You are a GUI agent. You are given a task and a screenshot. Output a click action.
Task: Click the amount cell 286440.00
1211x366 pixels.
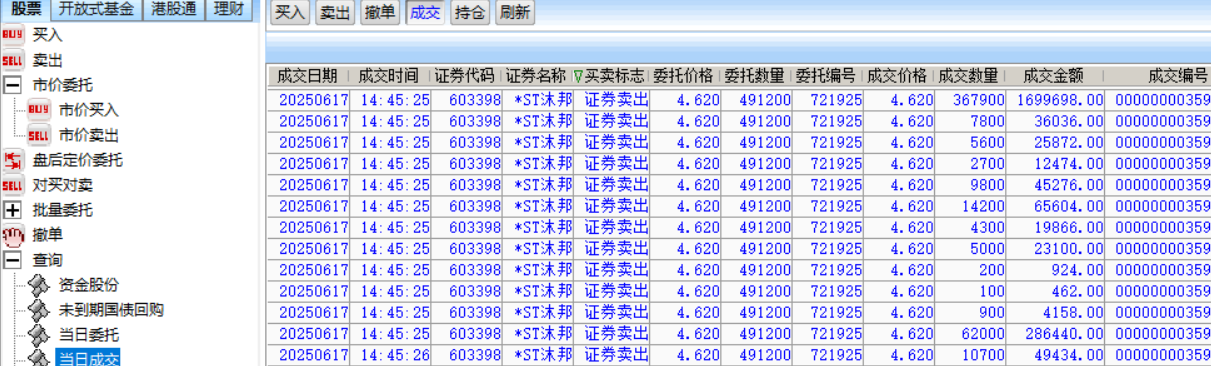(1055, 333)
